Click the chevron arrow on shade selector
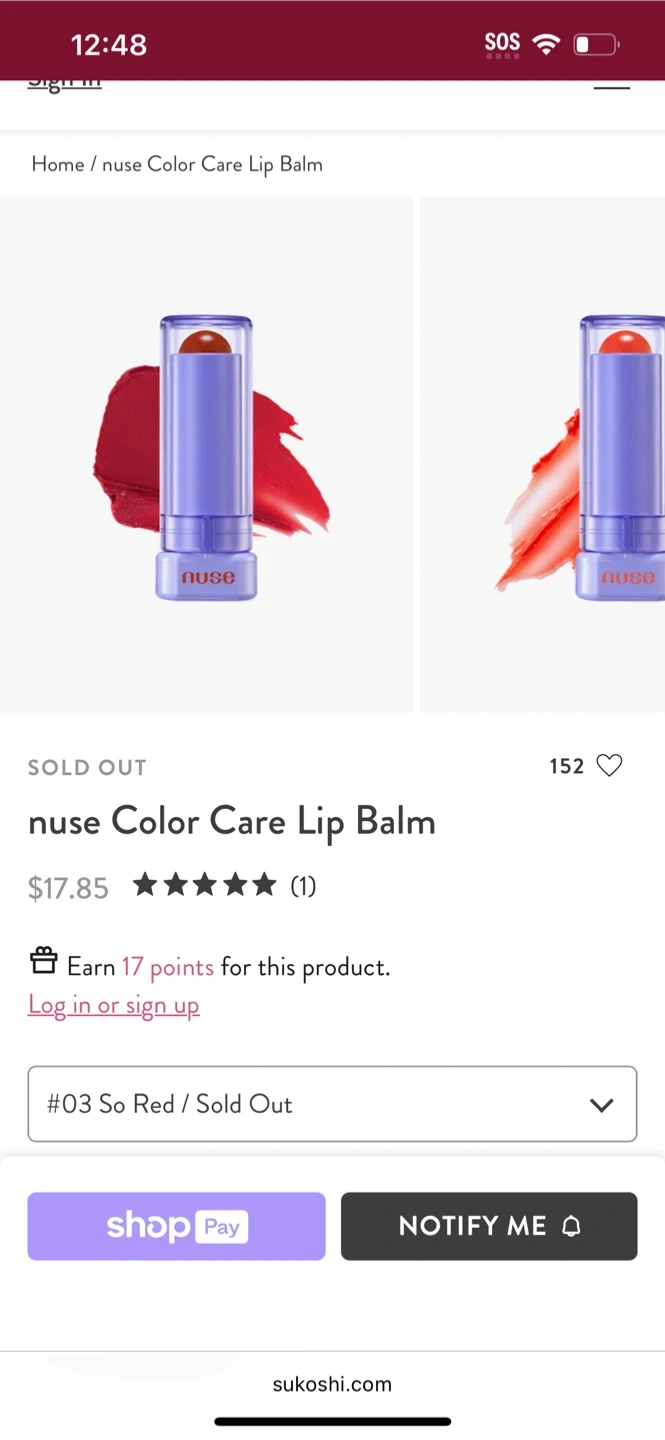This screenshot has height=1440, width=665. click(x=601, y=1105)
